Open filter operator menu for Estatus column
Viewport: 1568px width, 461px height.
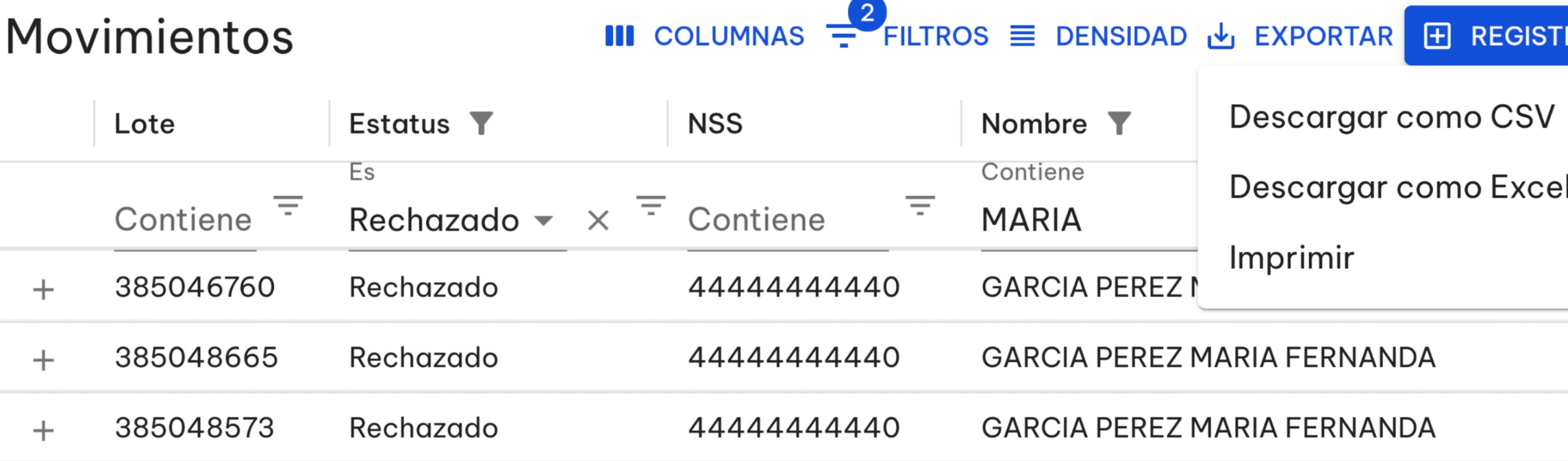pos(650,205)
